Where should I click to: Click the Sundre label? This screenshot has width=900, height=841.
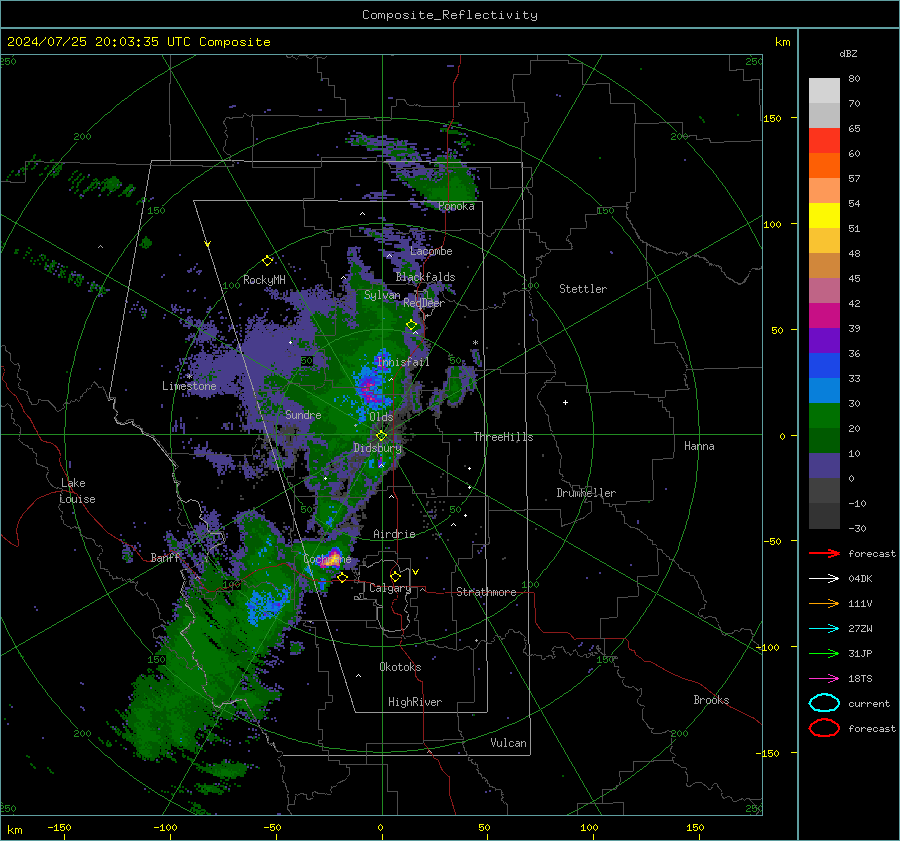[x=303, y=414]
